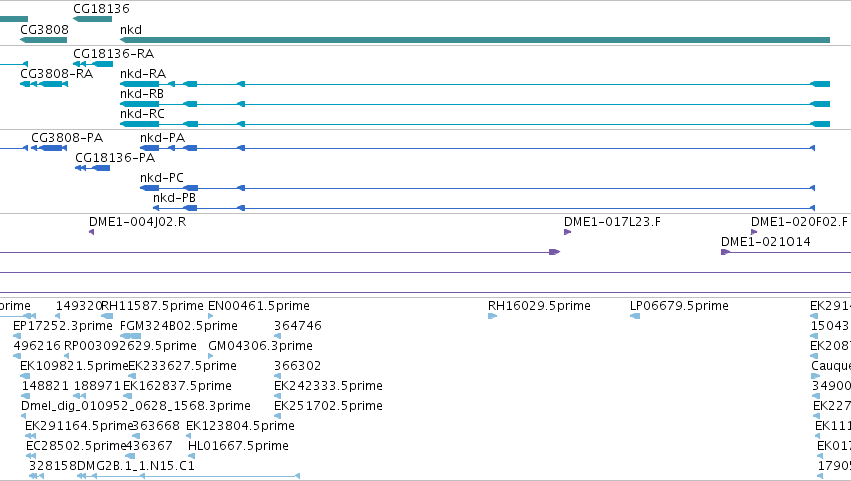Select the nkd-PB coding sequence label
This screenshot has height=481, width=851.
[x=174, y=198]
